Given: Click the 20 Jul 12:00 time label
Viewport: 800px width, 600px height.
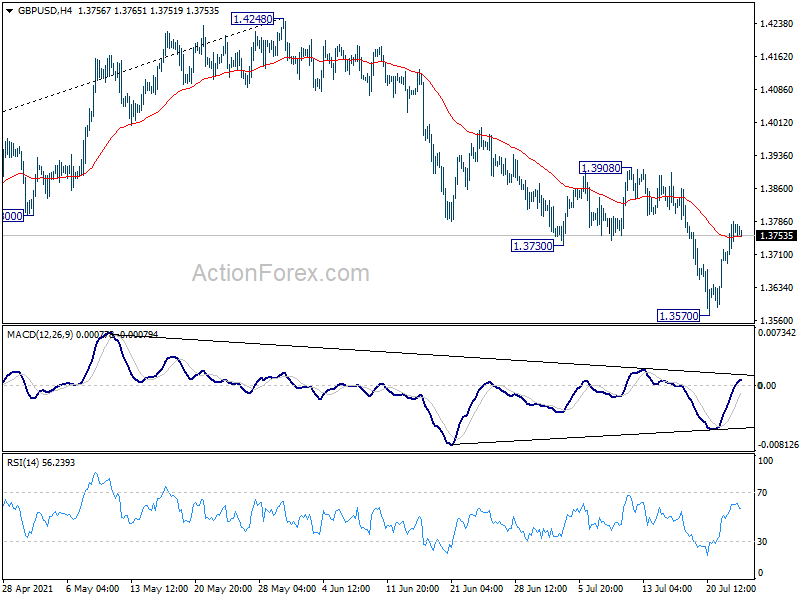Looking at the screenshot, I should 731,588.
